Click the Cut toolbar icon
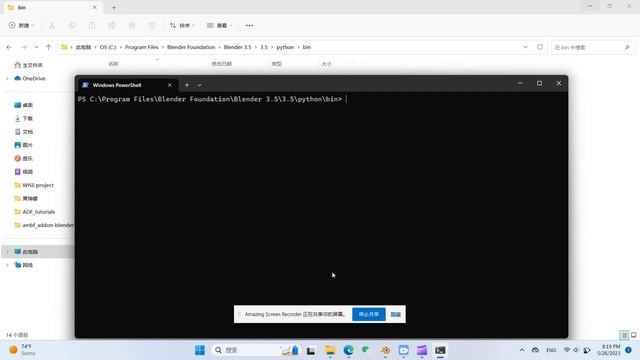640x360 pixels. pos(52,25)
